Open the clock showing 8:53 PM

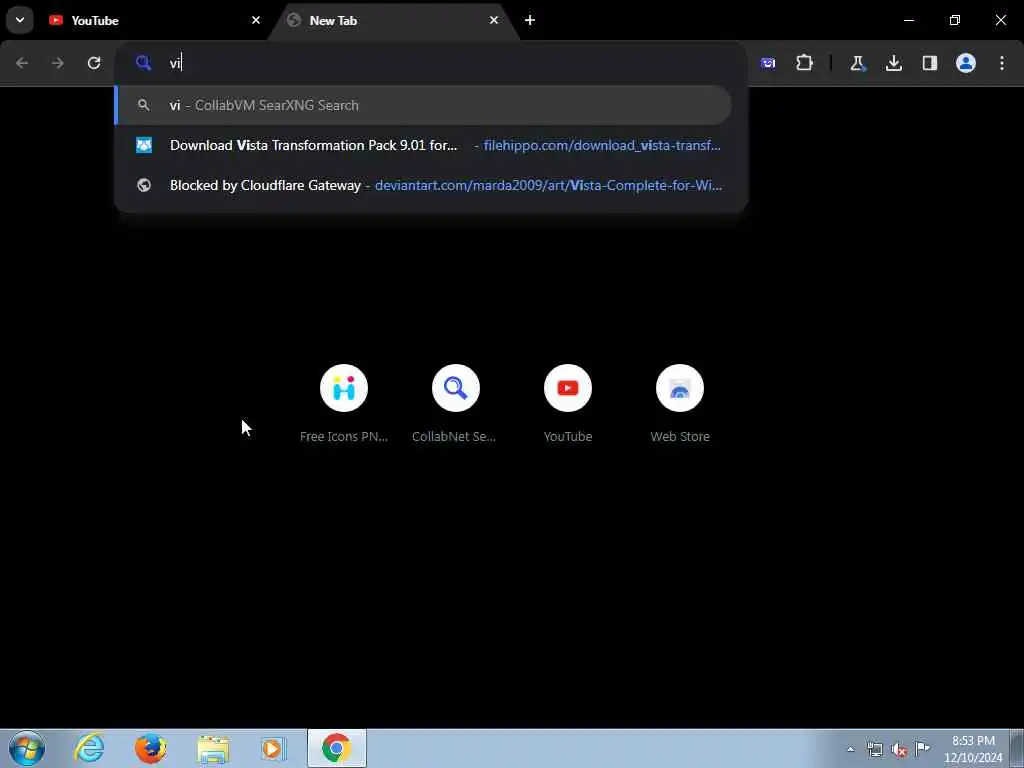[973, 749]
